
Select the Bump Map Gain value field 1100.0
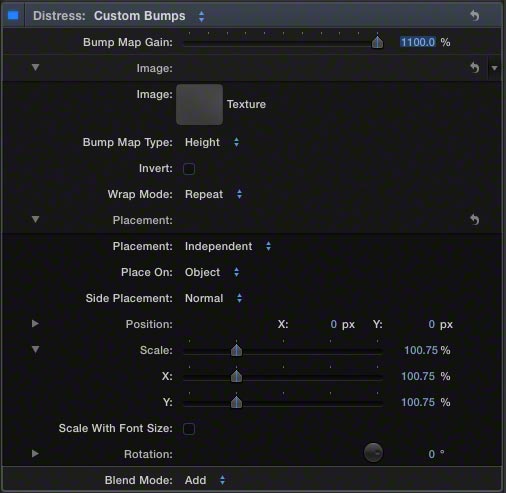[x=418, y=42]
